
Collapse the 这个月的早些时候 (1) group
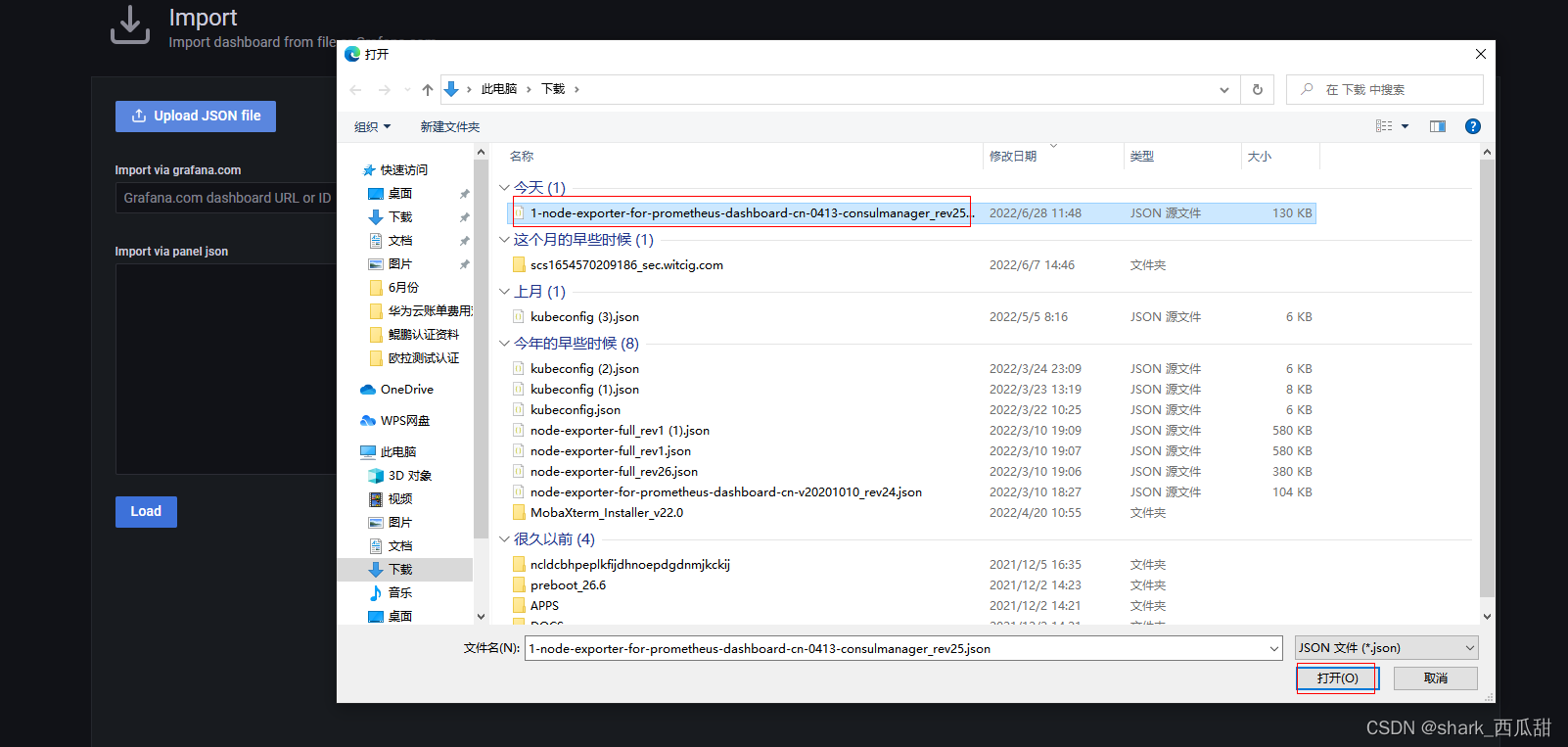pyautogui.click(x=504, y=239)
